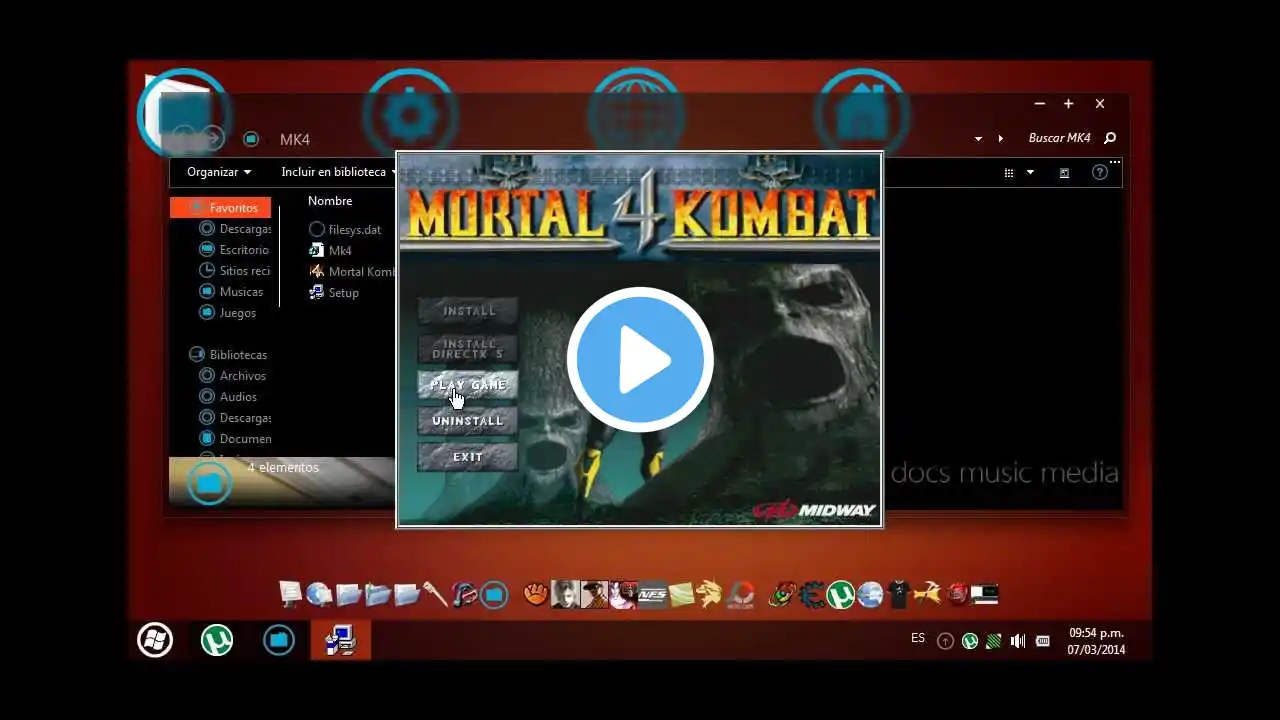Viewport: 1280px width, 720px height.
Task: Sort files by the Nombre column header
Action: click(x=330, y=201)
